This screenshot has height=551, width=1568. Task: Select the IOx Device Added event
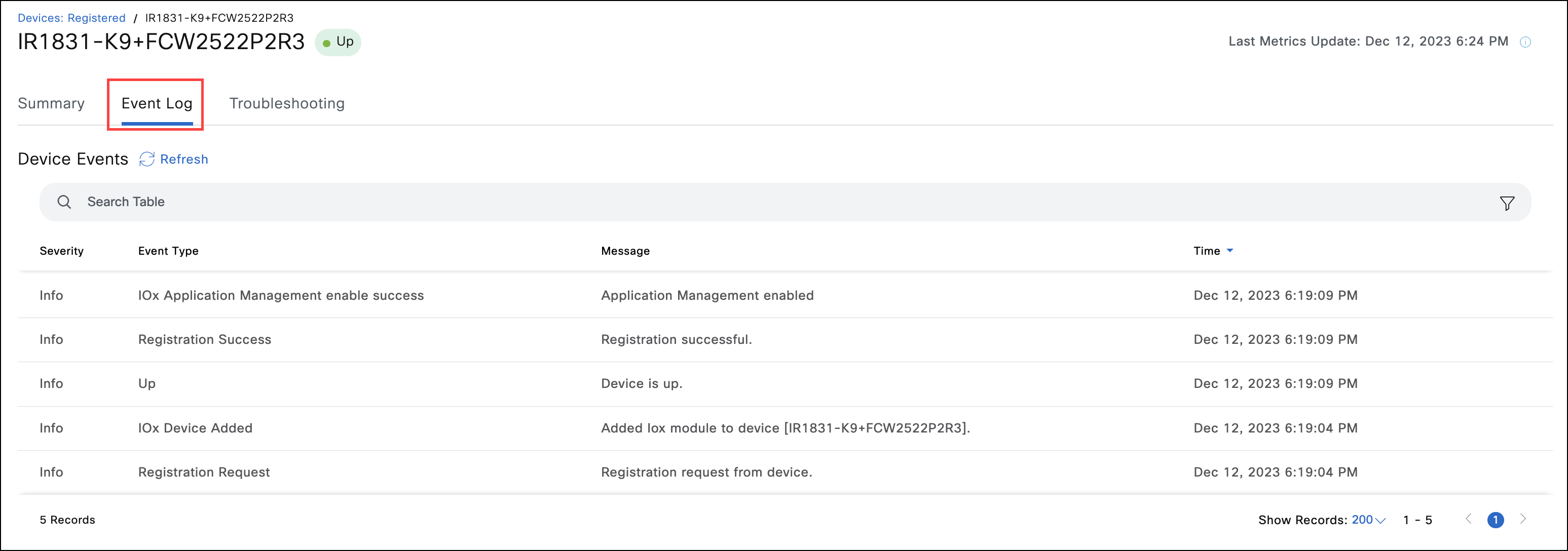(x=195, y=428)
